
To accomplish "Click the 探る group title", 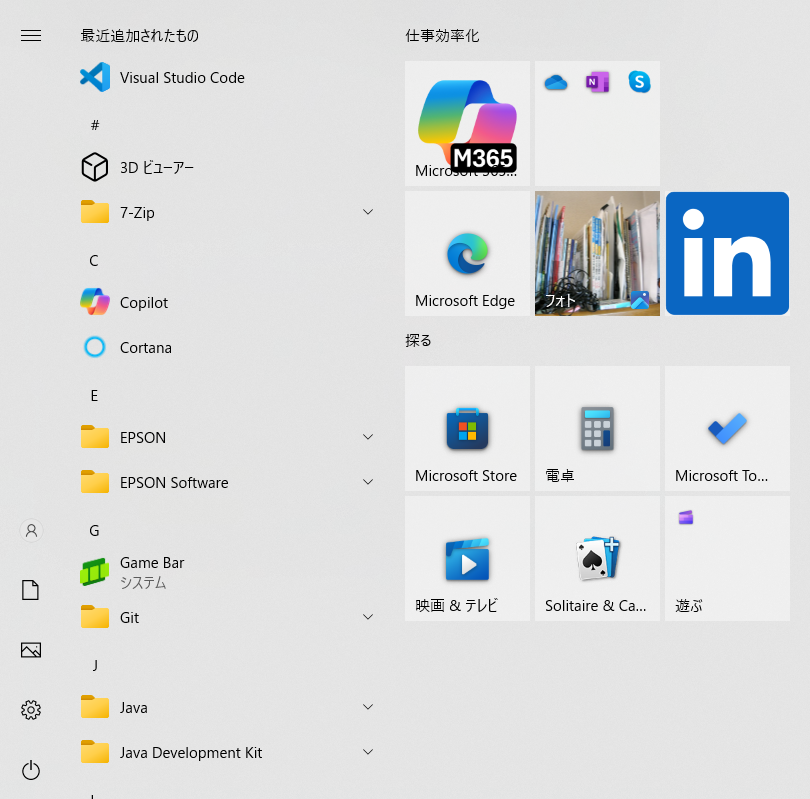I will (418, 340).
